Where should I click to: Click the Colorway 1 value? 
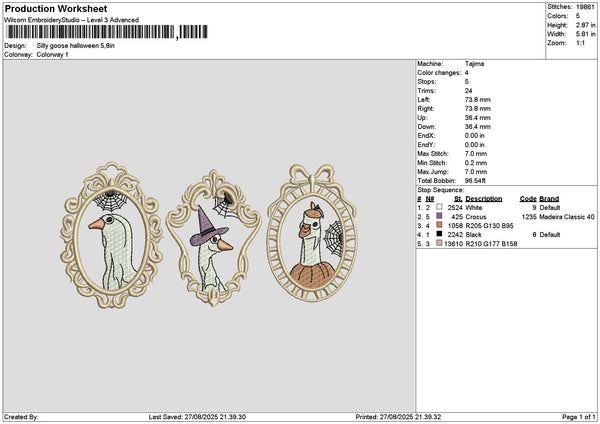click(x=52, y=55)
